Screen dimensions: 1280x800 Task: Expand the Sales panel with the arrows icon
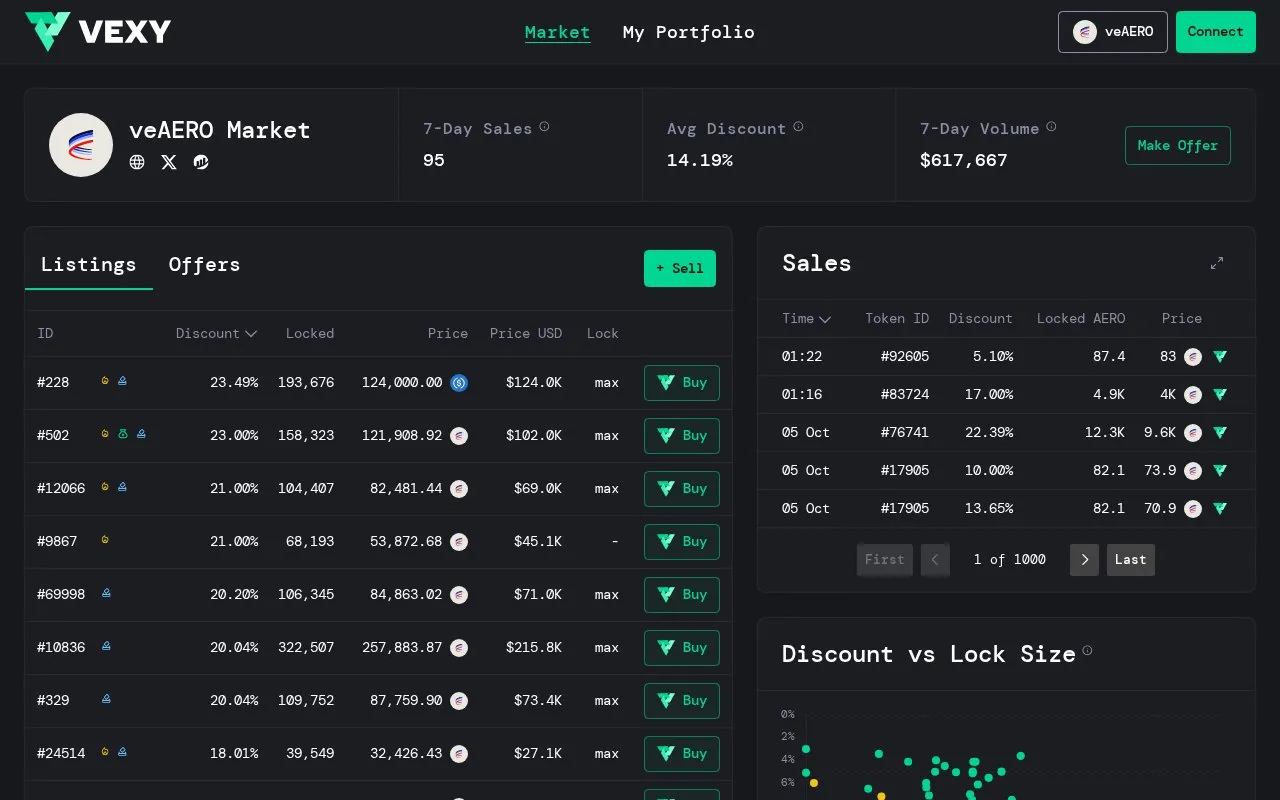(x=1217, y=263)
